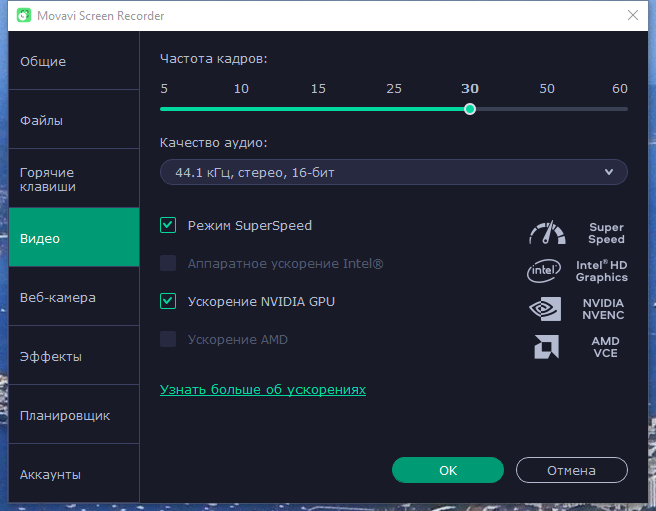Switch to the Файлы tab
Viewport: 656px width, 511px height.
pos(74,120)
